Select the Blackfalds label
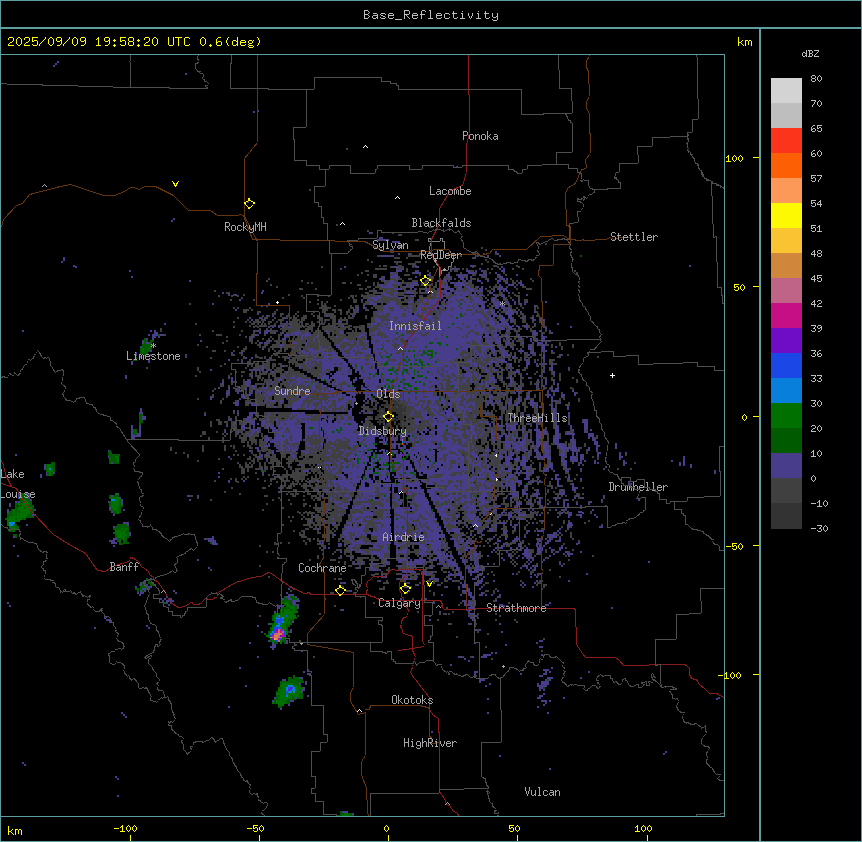The image size is (862, 842). [441, 223]
